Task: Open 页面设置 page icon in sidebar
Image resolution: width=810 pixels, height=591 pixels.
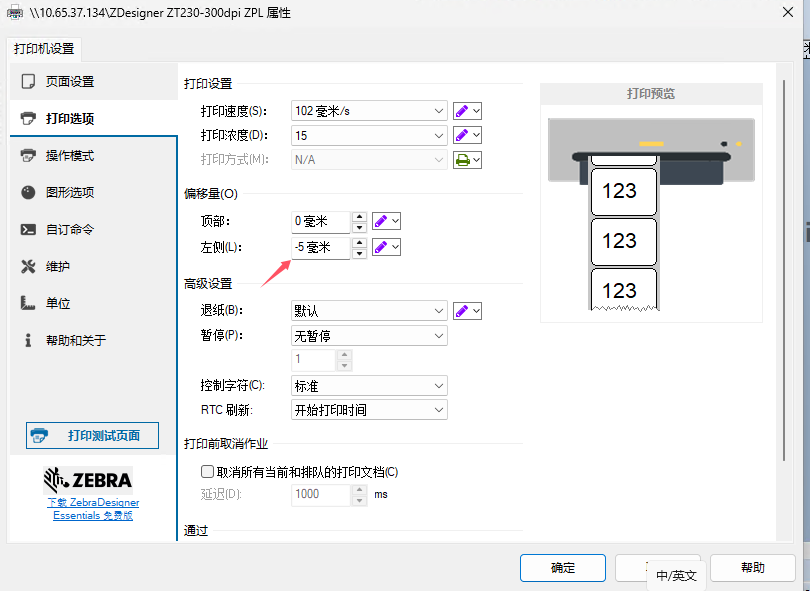Action: pyautogui.click(x=28, y=82)
